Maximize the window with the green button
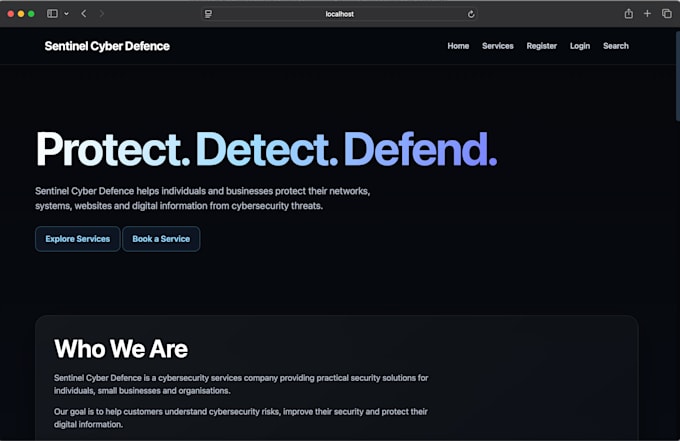The width and height of the screenshot is (680, 441). (x=31, y=14)
